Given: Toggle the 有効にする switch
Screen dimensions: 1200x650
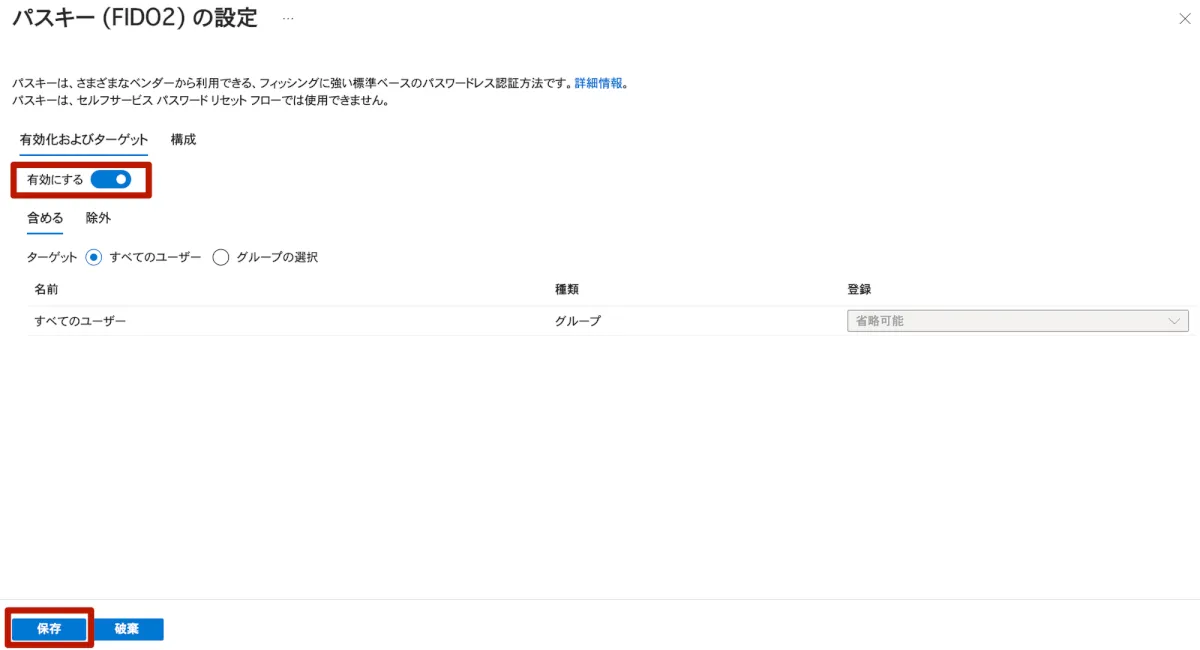Looking at the screenshot, I should point(111,180).
